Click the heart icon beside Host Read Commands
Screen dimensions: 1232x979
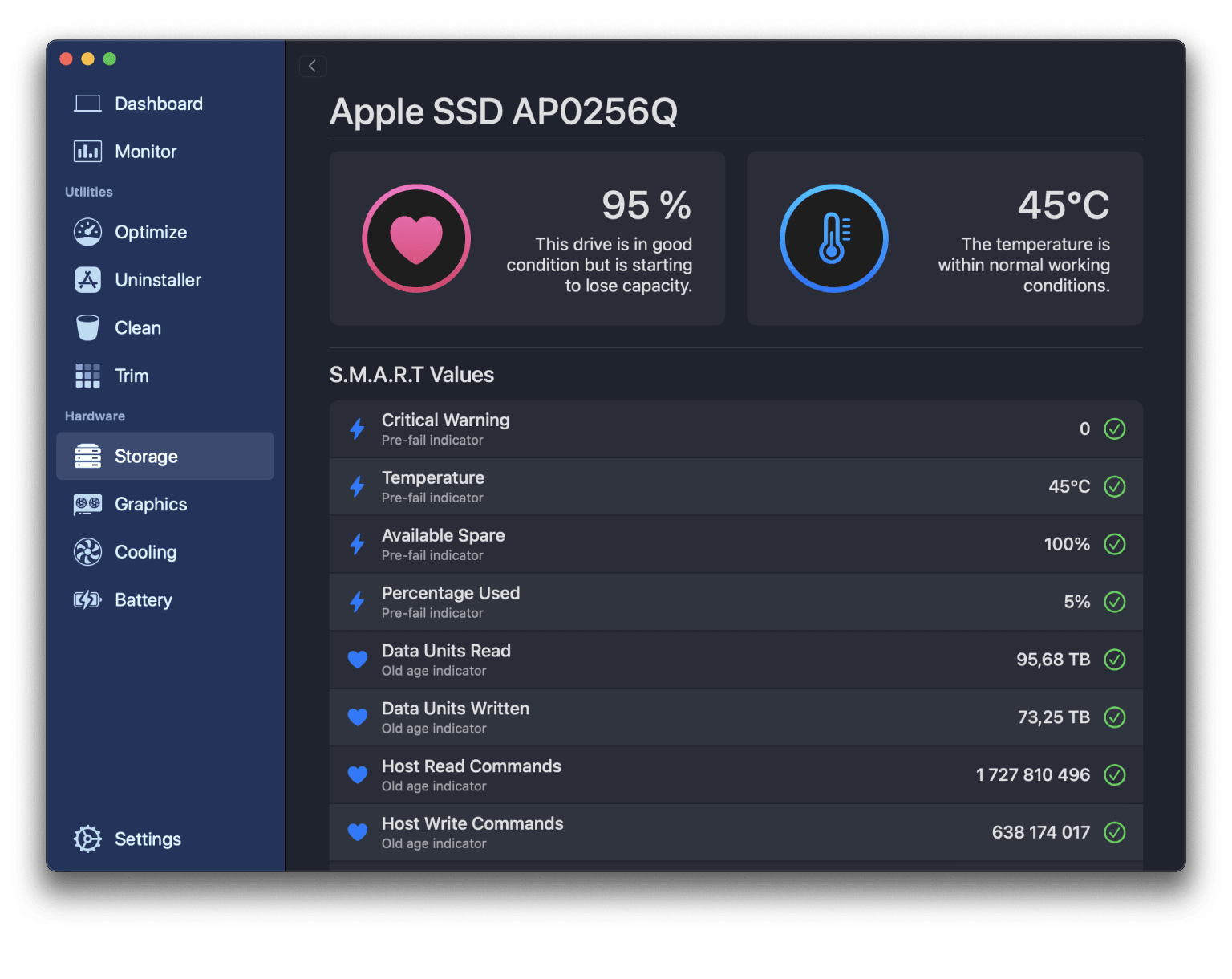click(358, 775)
